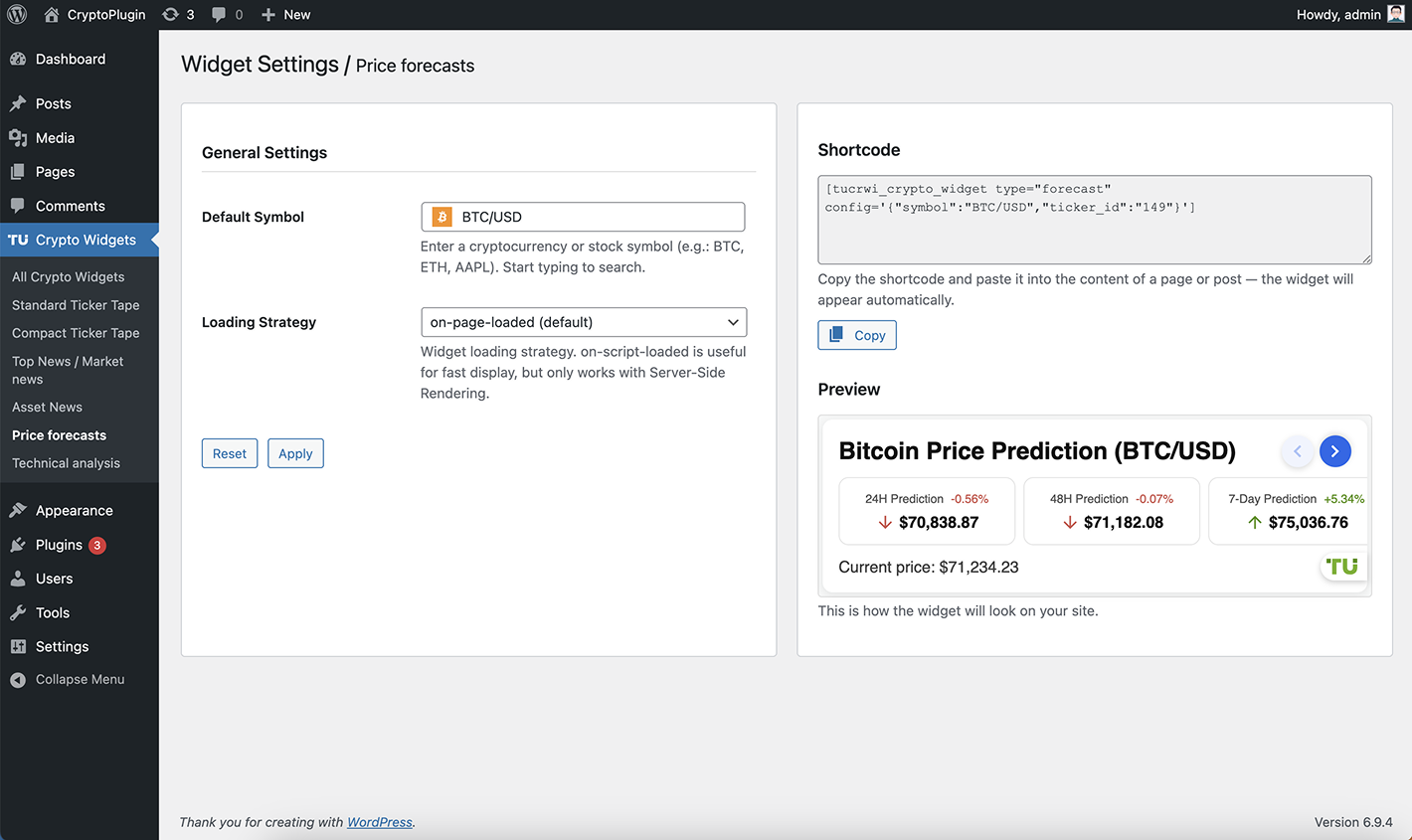This screenshot has height=840, width=1412.
Task: Advance the preview with the right chevron
Action: click(x=1334, y=450)
